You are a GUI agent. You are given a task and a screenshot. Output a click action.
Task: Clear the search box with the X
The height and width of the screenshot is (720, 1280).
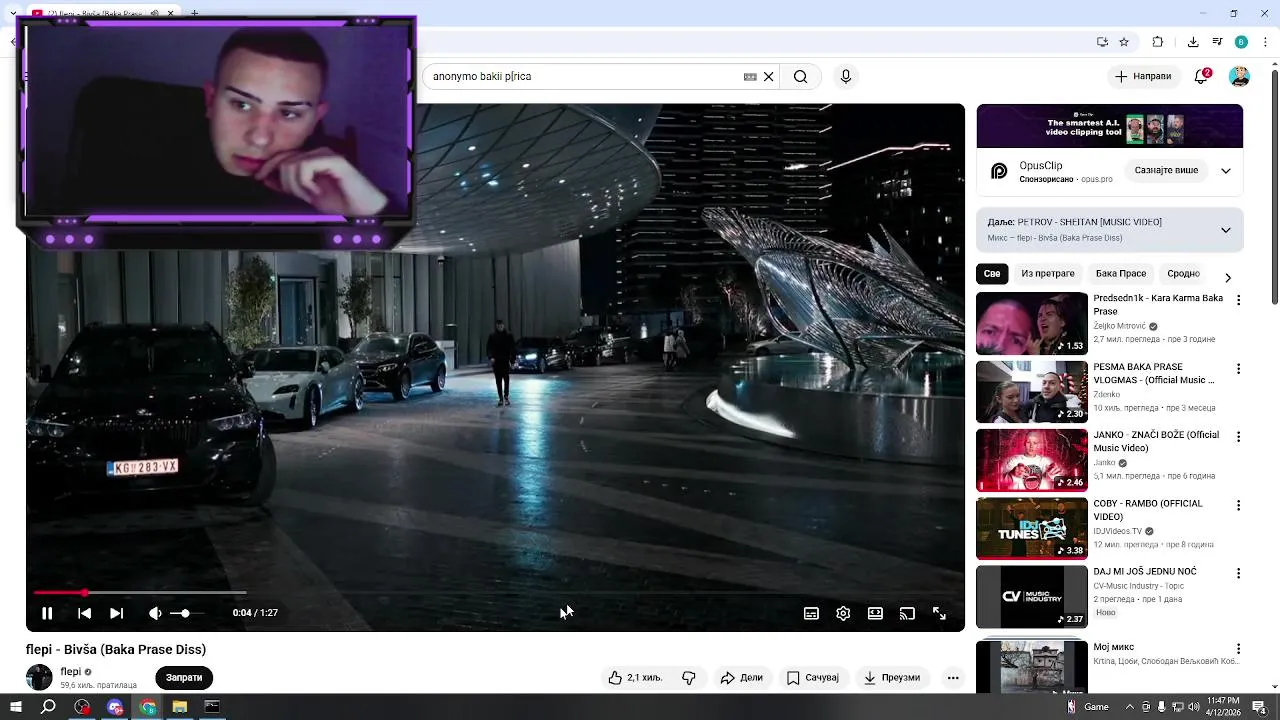click(x=768, y=76)
